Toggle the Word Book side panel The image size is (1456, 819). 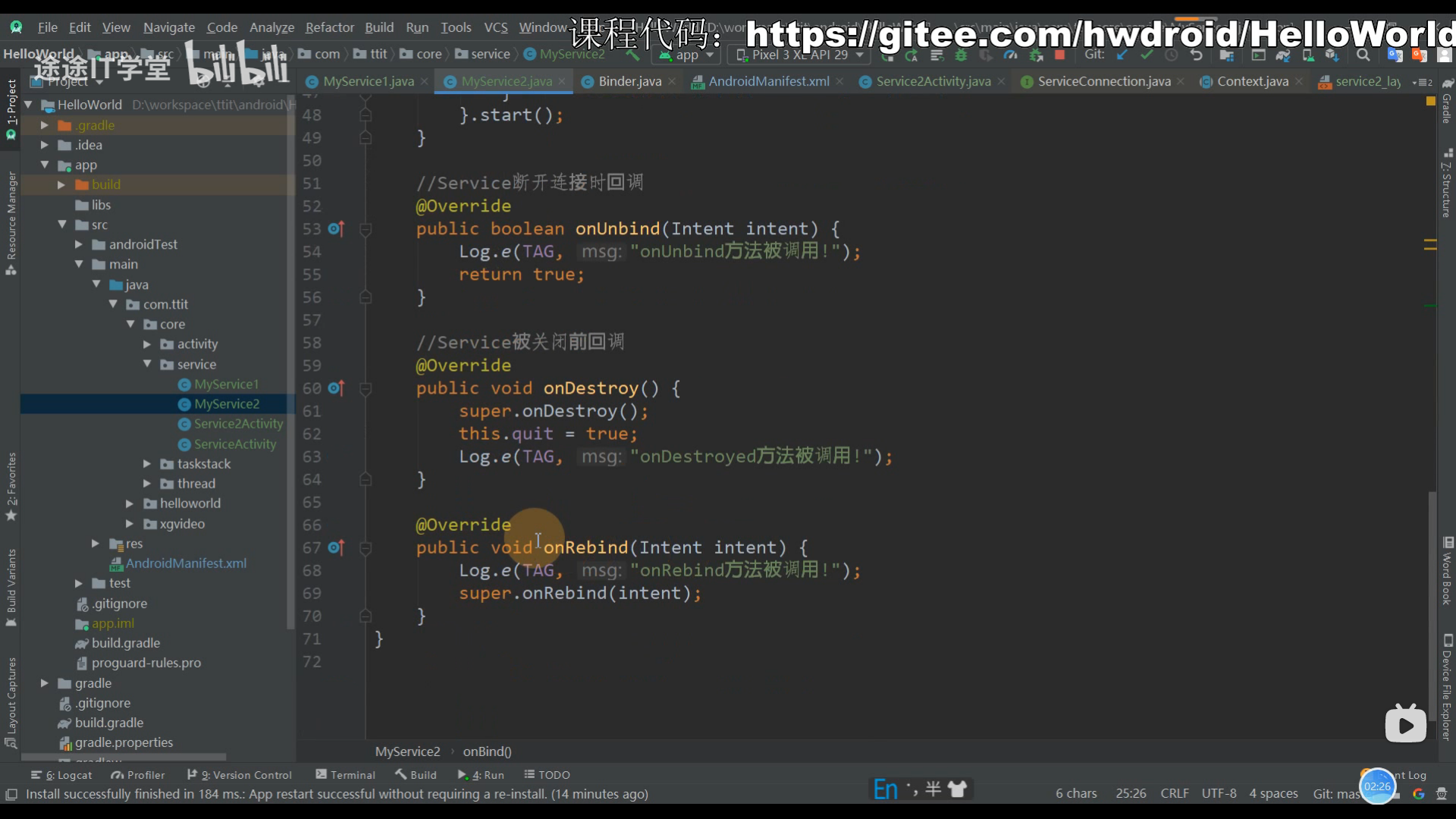click(1447, 570)
